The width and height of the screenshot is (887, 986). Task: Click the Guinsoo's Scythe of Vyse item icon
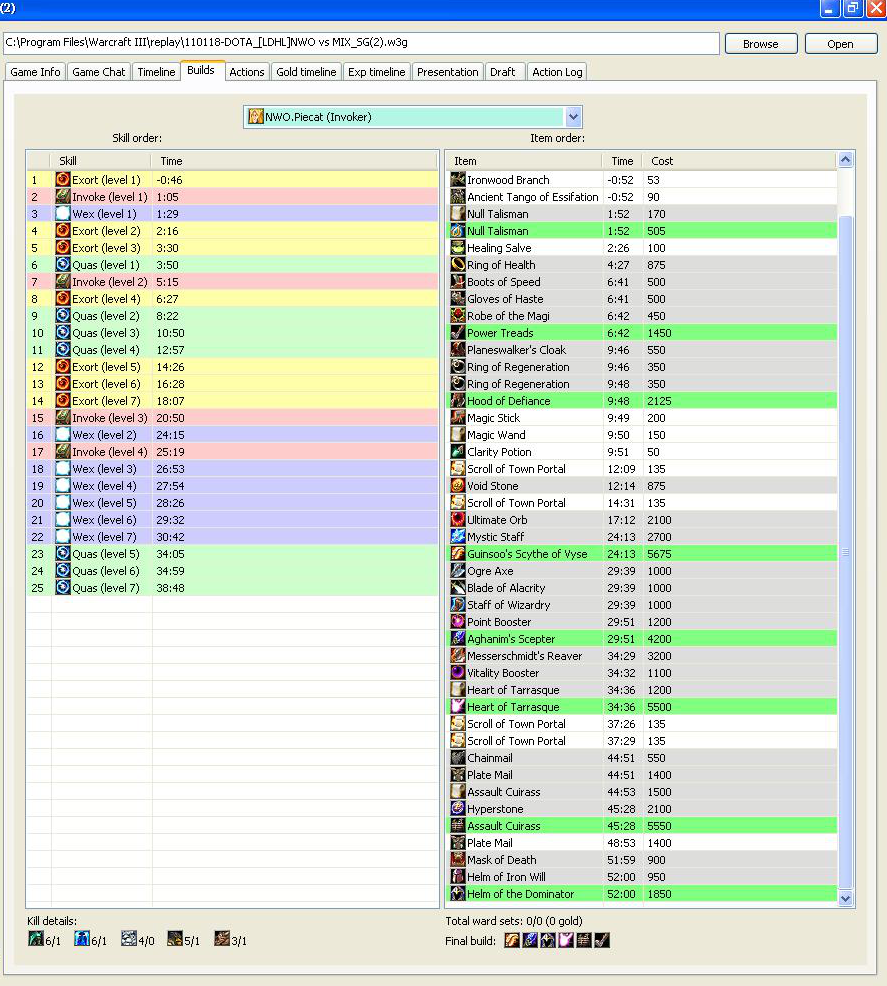457,554
